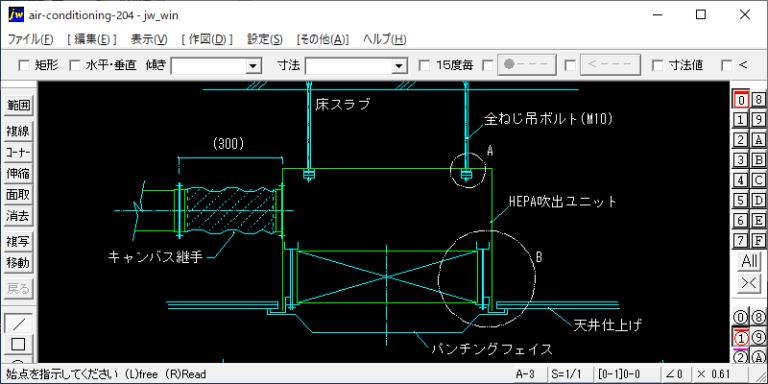Enable the 15度毎 checkbox
This screenshot has height=384, width=768.
[x=425, y=65]
